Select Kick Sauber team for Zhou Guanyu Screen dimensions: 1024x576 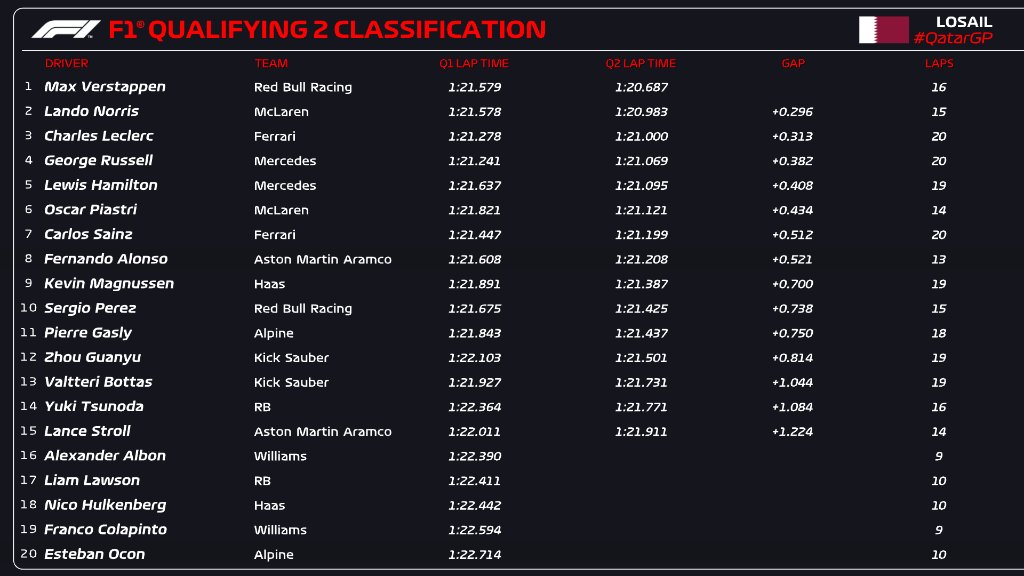(291, 358)
